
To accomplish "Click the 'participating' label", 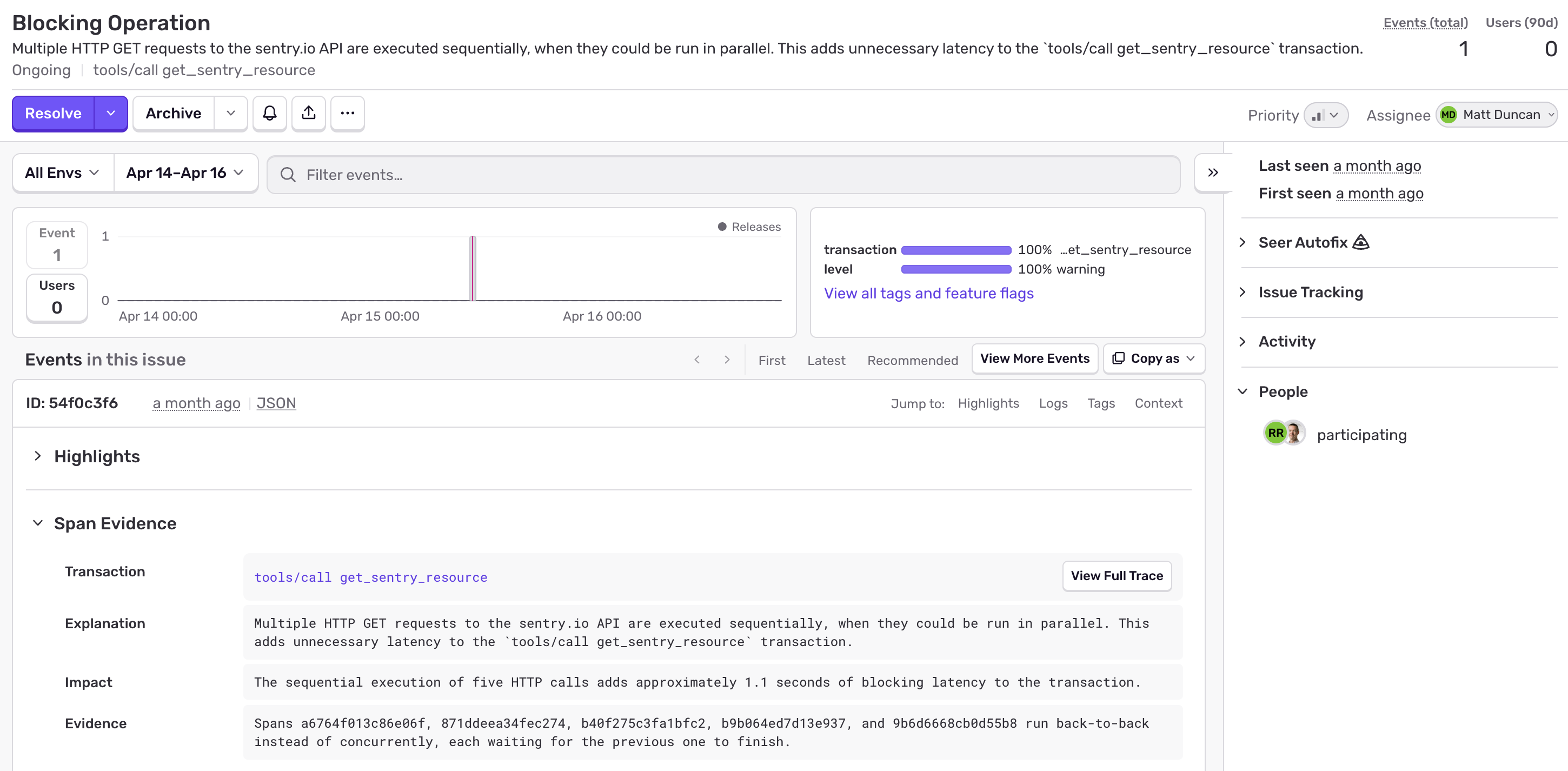I will [x=1361, y=435].
